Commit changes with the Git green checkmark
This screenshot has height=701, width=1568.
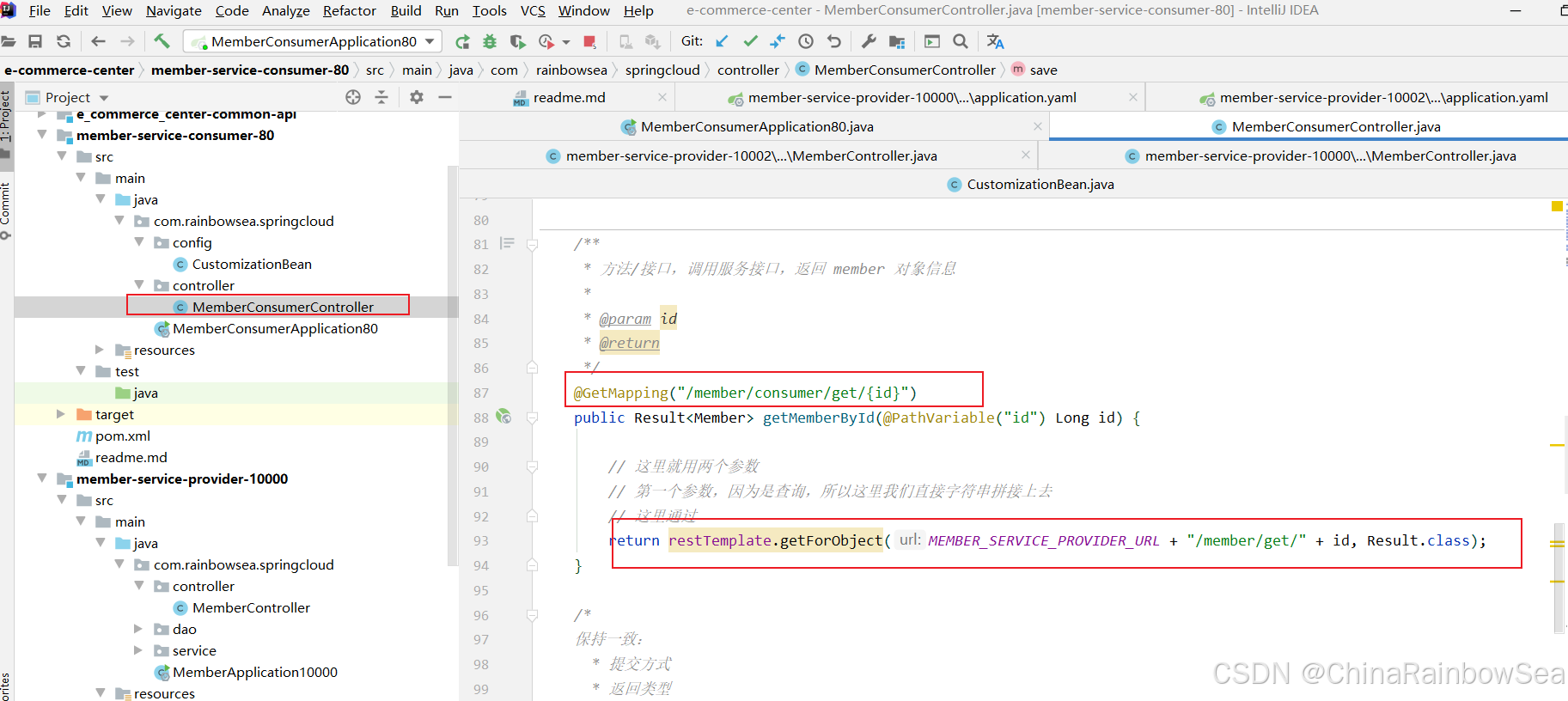(750, 41)
